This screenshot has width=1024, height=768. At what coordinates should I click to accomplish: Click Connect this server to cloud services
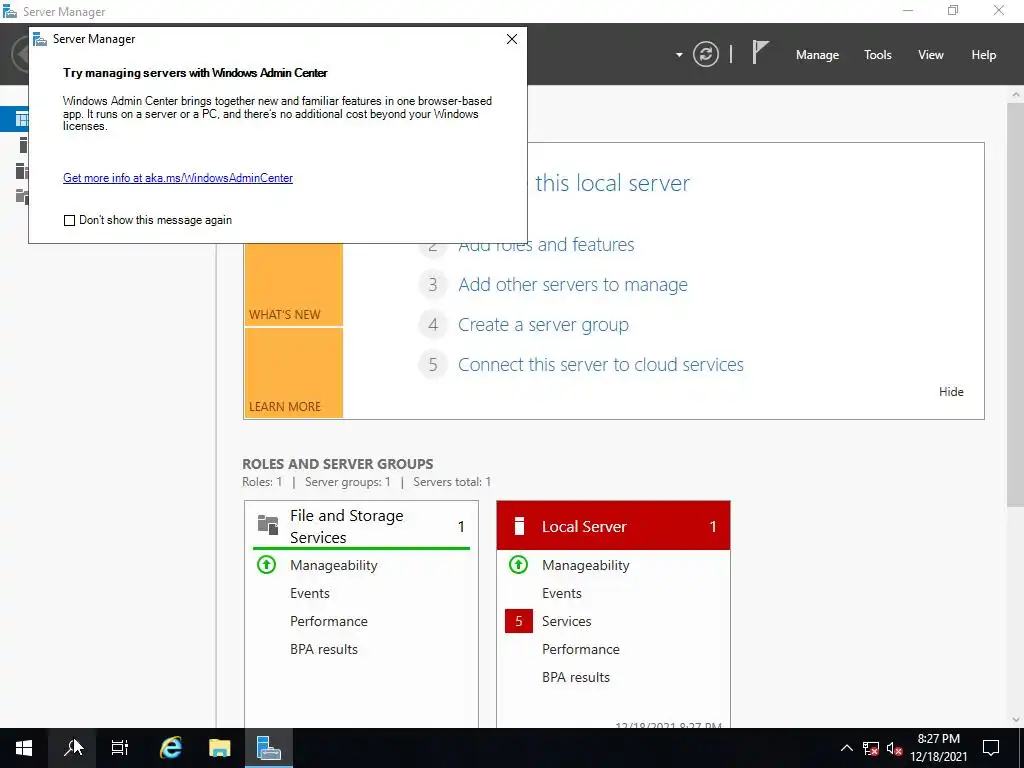[601, 364]
